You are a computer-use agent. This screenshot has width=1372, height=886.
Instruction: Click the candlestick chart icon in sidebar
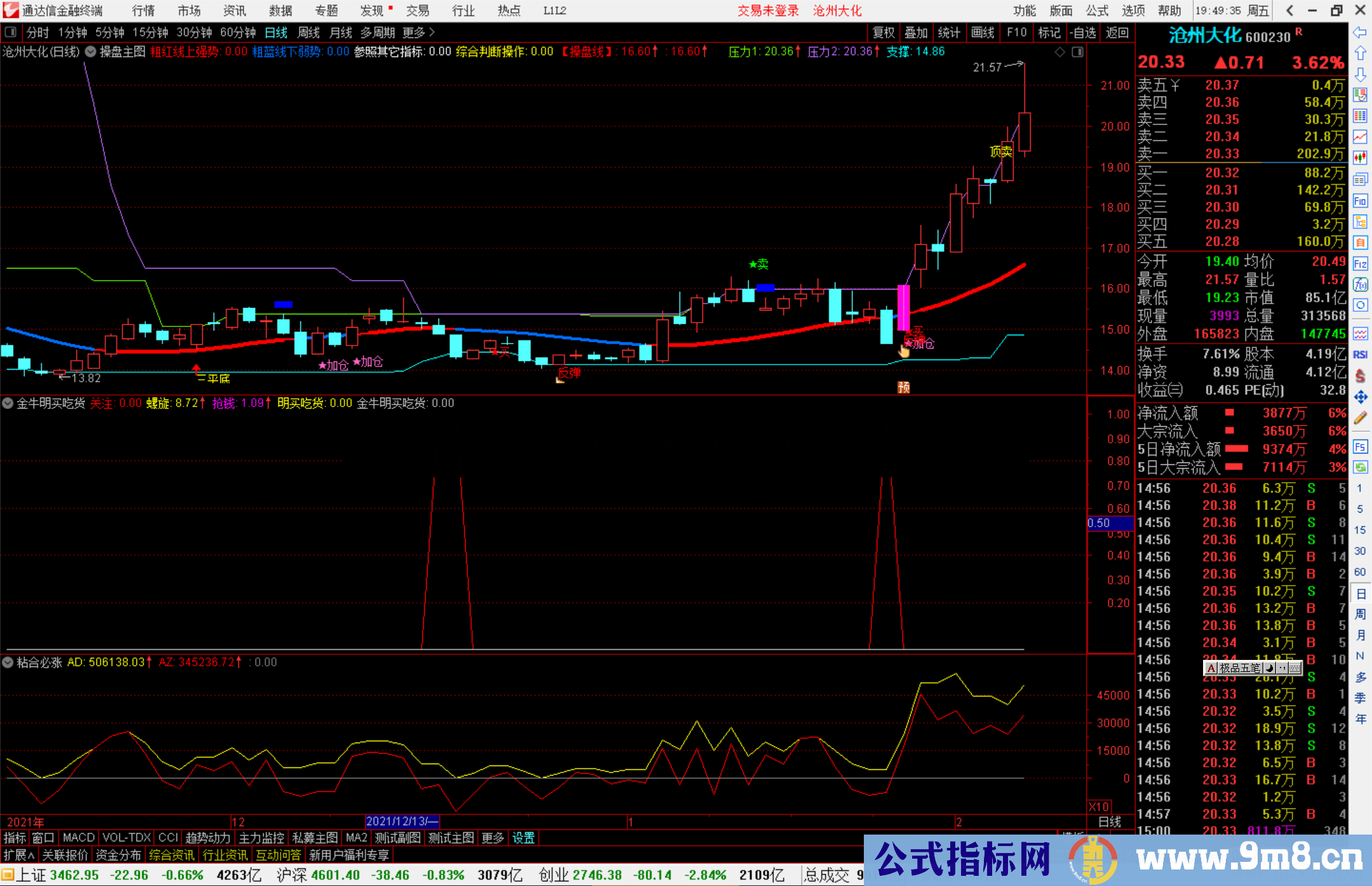point(1360,158)
